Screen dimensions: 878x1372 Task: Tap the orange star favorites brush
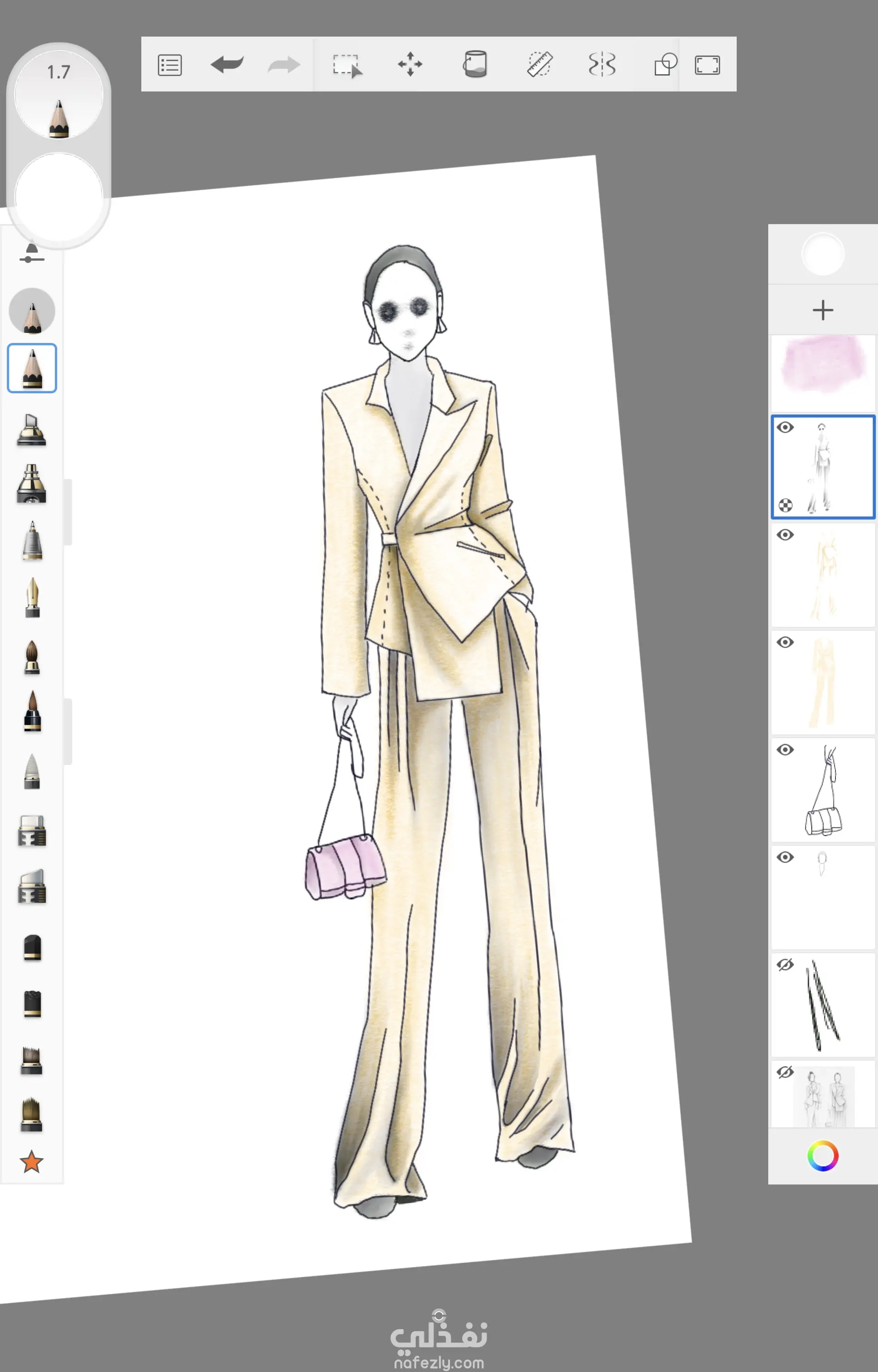(x=32, y=1162)
